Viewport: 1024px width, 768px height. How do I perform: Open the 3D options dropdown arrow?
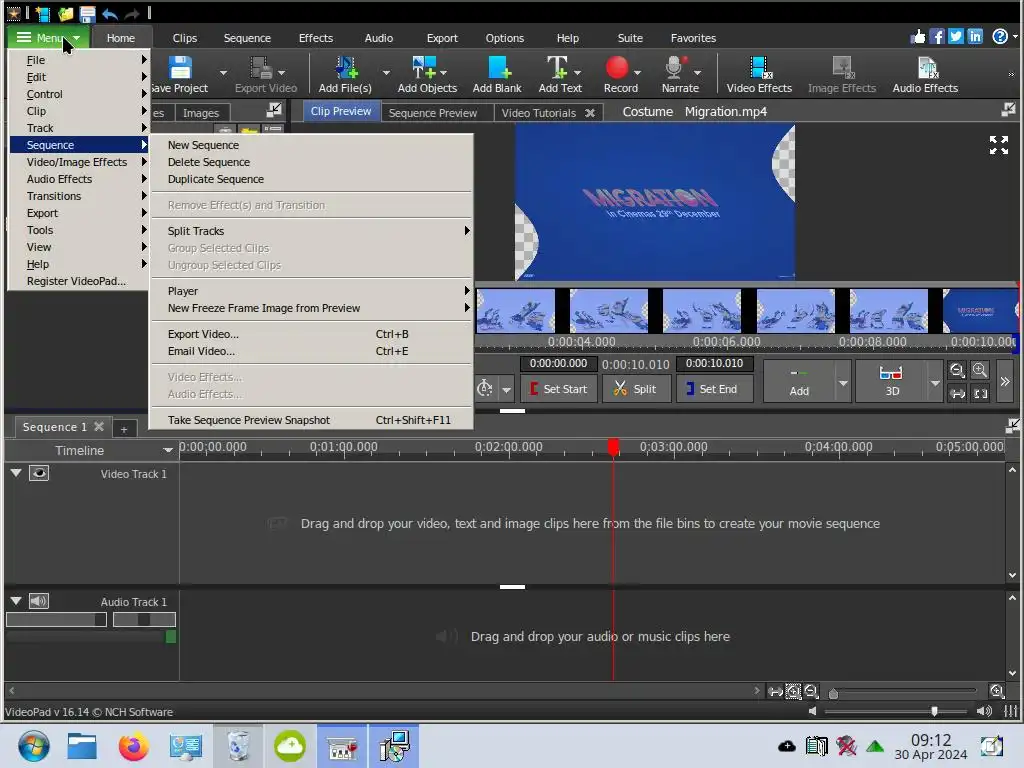(x=935, y=383)
